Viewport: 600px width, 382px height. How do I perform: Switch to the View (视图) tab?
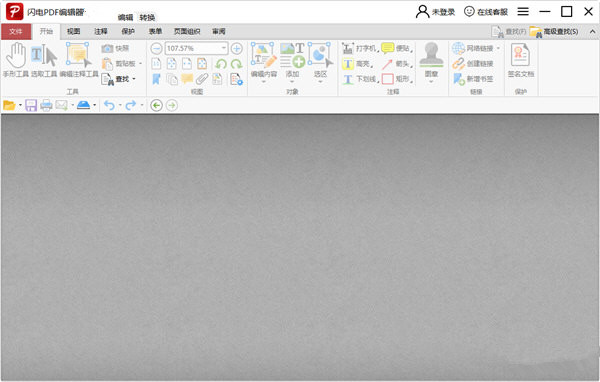coord(73,31)
